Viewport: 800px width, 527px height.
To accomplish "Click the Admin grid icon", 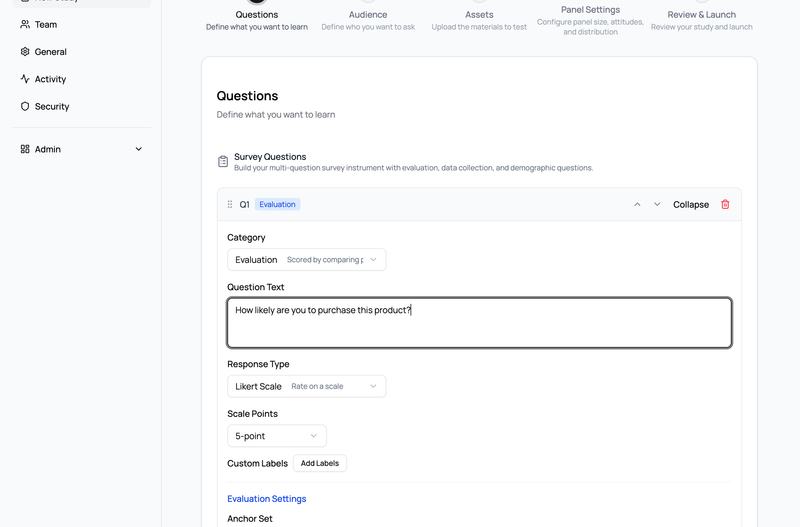I will pyautogui.click(x=25, y=149).
